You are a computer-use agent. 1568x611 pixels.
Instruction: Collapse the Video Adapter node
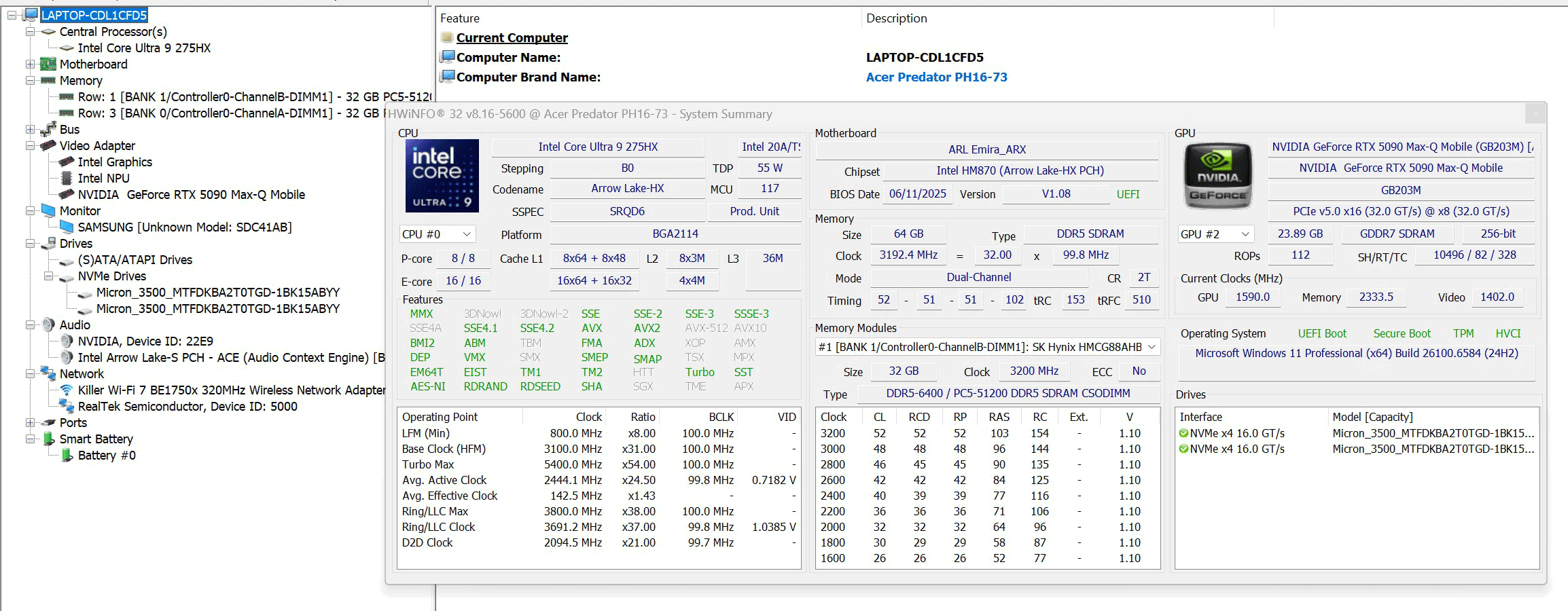(x=30, y=145)
